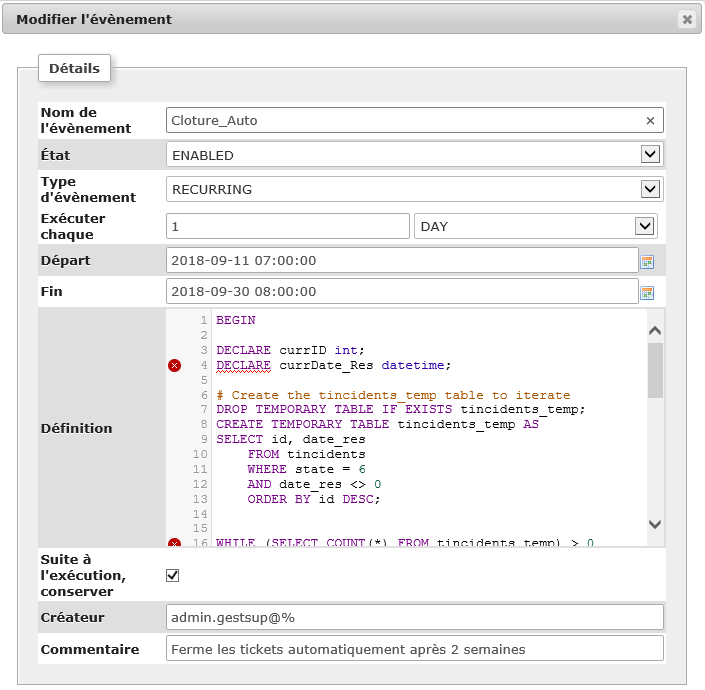Clear the event name with the X icon
This screenshot has height=690, width=705.
tap(650, 121)
